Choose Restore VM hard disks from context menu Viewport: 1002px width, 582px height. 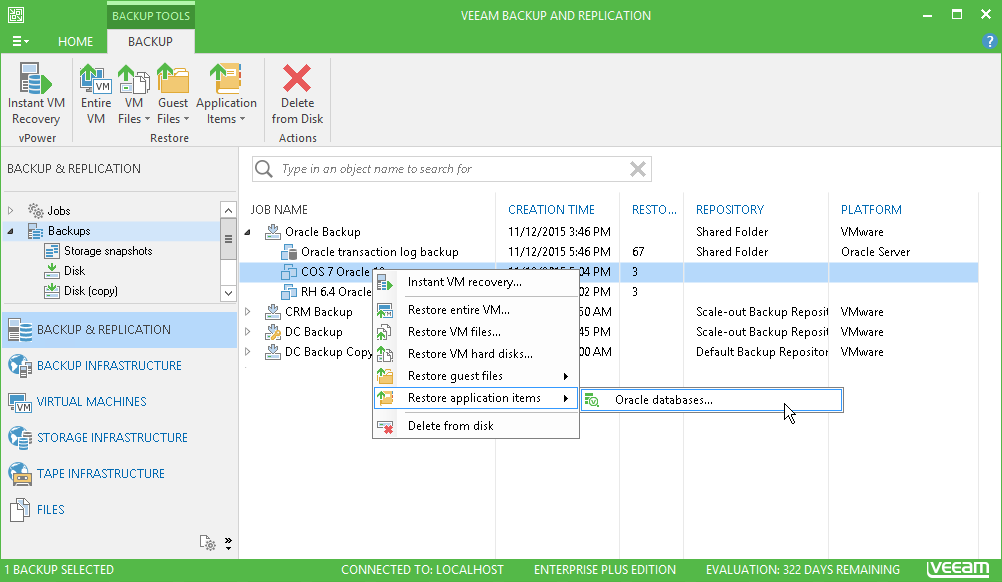[476, 354]
